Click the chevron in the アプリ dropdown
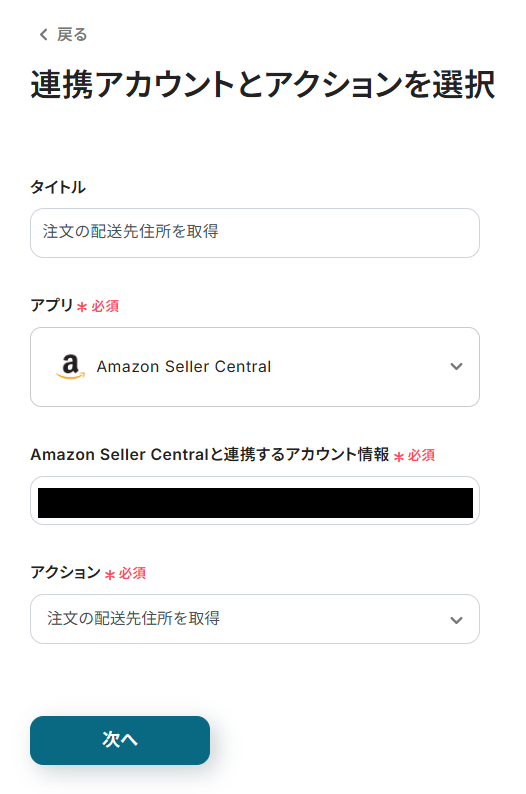Screen dimensions: 526x794 point(456,366)
